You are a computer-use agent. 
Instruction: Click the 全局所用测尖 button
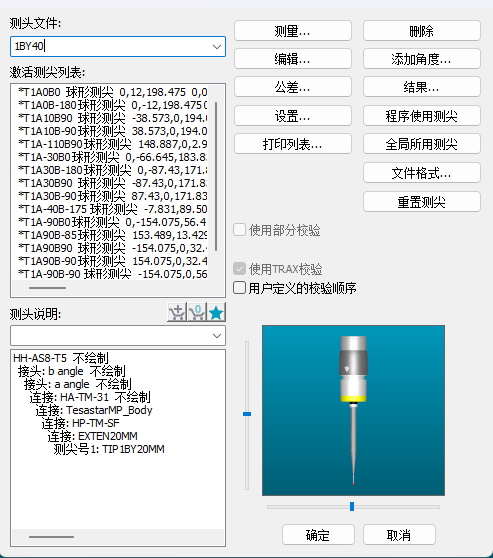(x=422, y=144)
